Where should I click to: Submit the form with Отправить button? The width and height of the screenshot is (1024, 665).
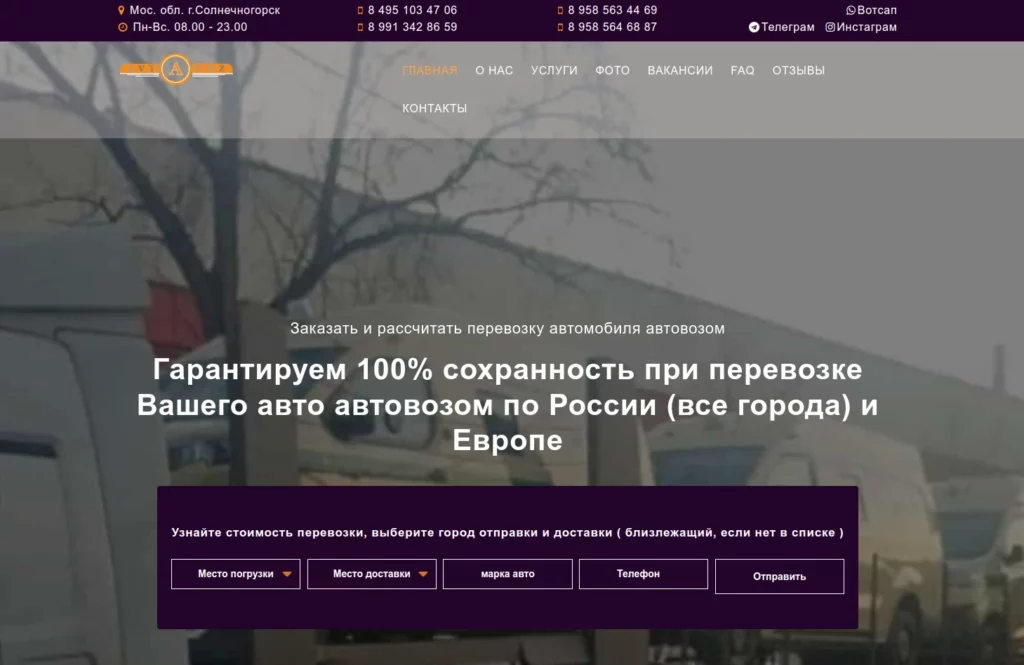[x=779, y=577]
